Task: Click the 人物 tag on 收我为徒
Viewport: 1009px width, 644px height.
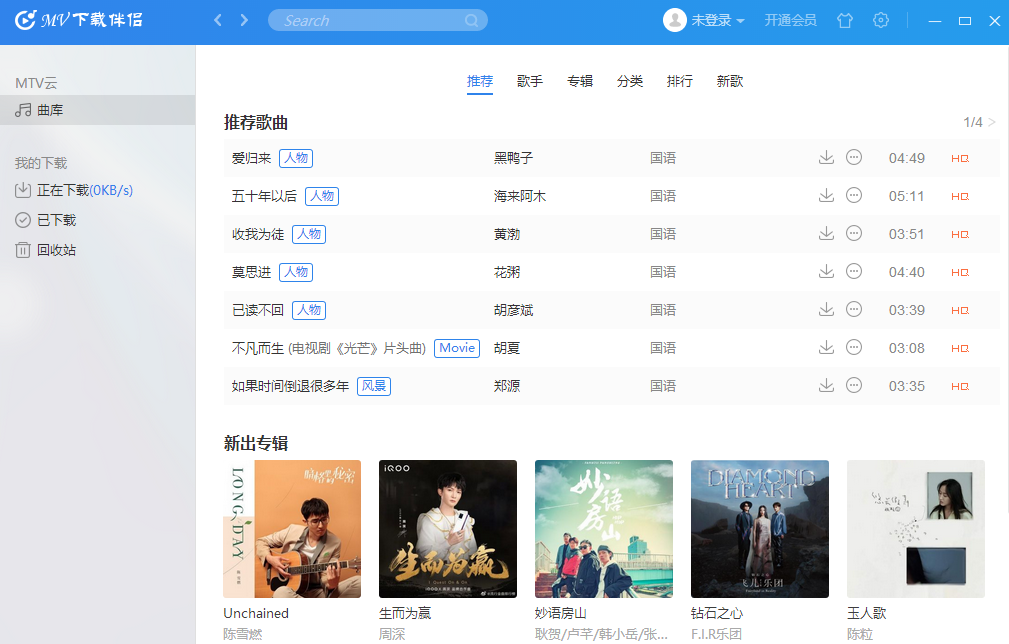Action: point(309,234)
